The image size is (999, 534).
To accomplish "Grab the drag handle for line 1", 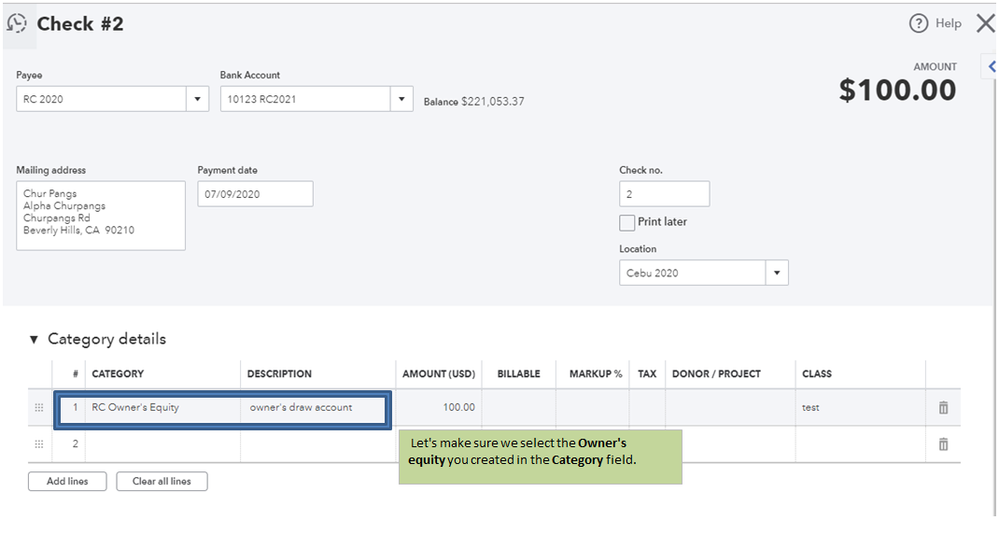I will tap(40, 408).
